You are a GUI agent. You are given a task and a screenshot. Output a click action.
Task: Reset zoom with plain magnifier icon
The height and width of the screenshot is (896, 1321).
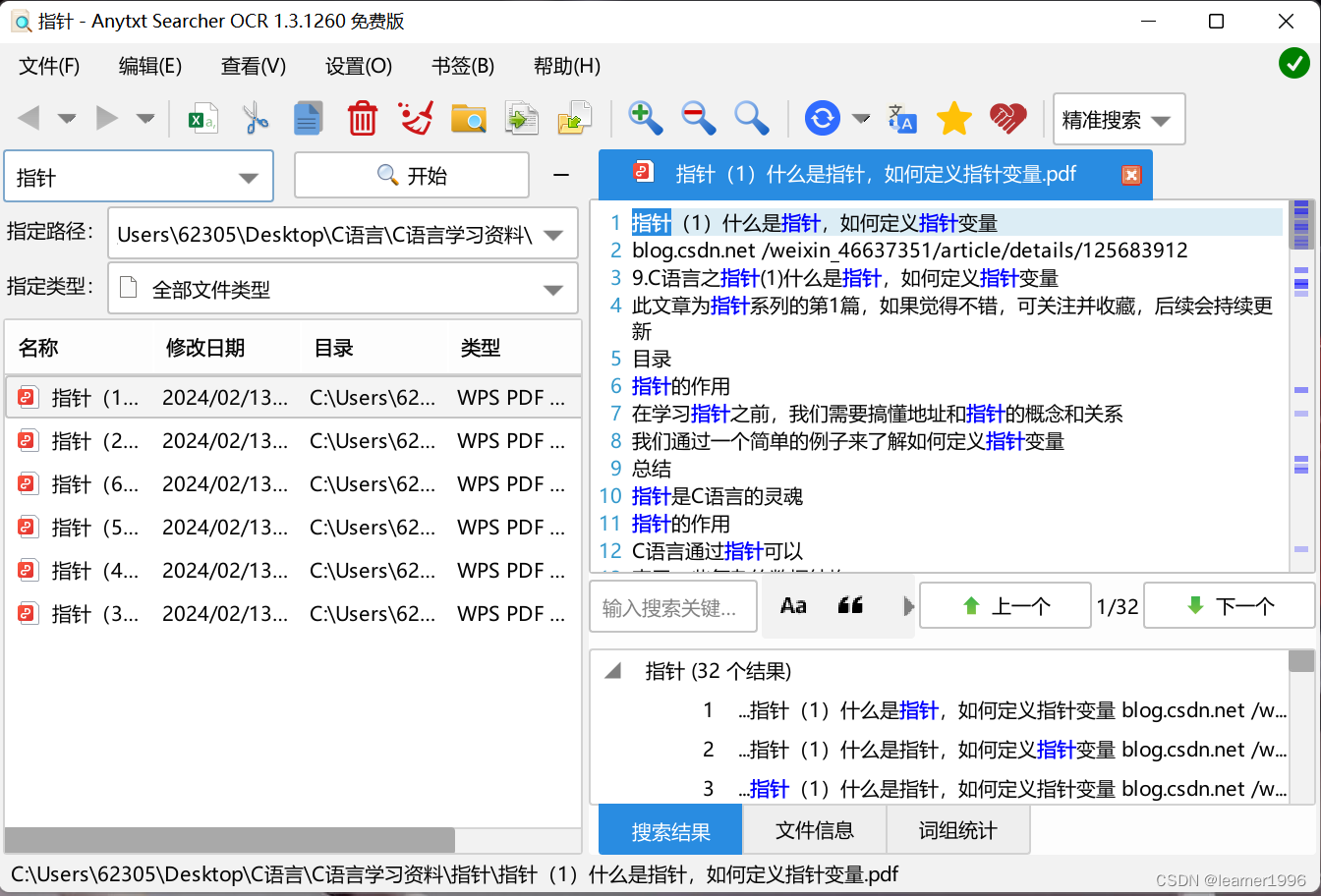pyautogui.click(x=751, y=119)
